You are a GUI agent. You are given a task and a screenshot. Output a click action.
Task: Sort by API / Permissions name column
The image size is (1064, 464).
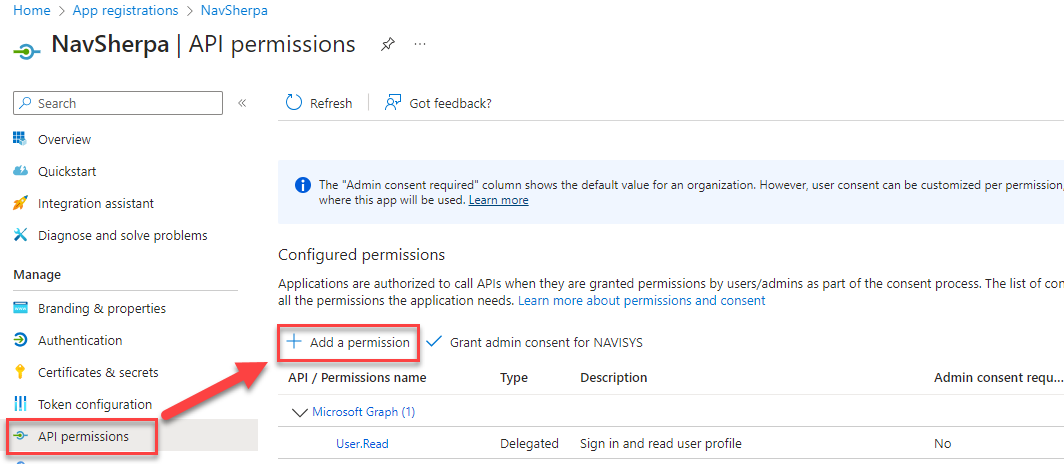357,378
